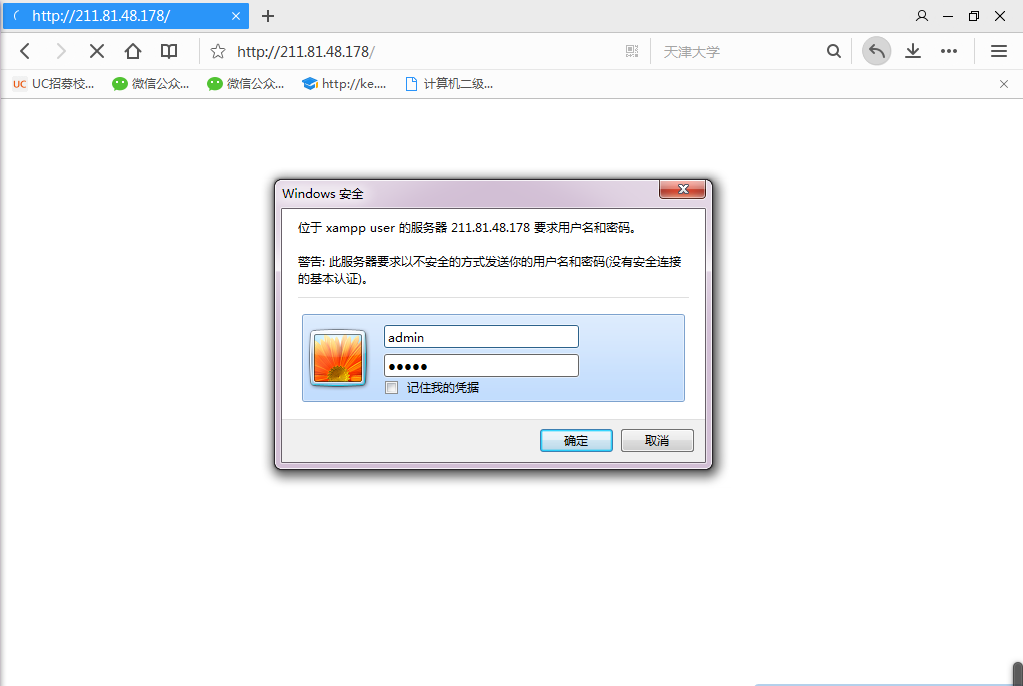Check the 记住我的凭据 checkbox
This screenshot has height=686, width=1023.
[391, 388]
